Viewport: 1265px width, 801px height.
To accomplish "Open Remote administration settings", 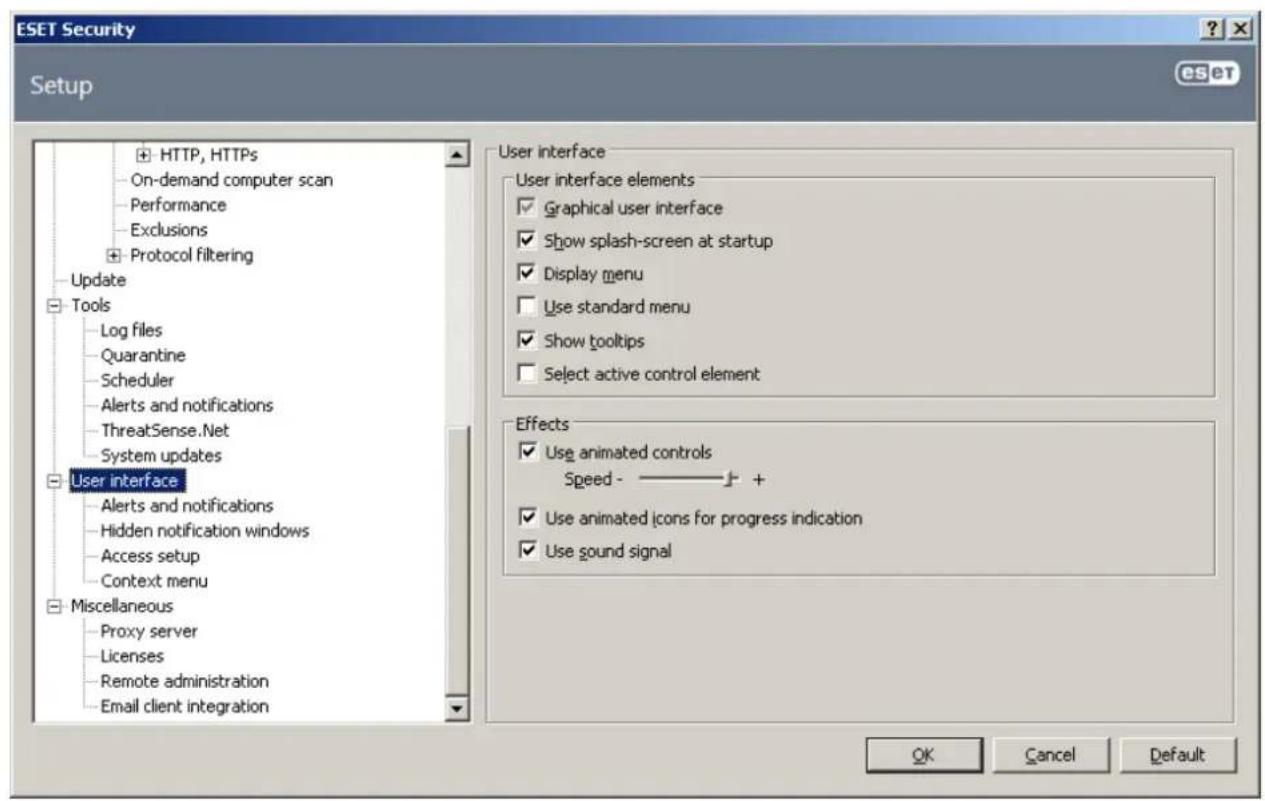I will (x=184, y=681).
